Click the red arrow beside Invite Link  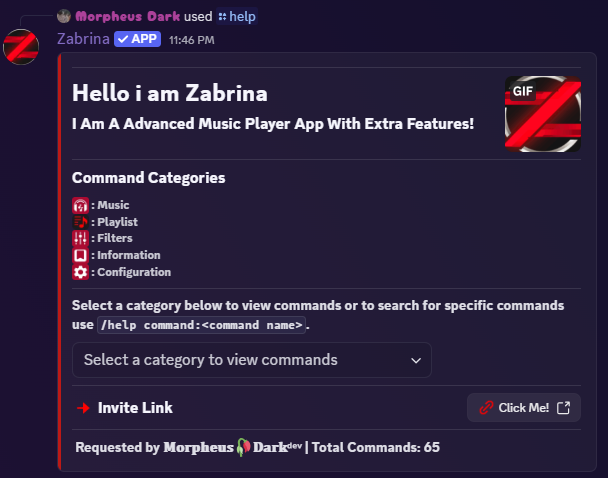pyautogui.click(x=83, y=408)
